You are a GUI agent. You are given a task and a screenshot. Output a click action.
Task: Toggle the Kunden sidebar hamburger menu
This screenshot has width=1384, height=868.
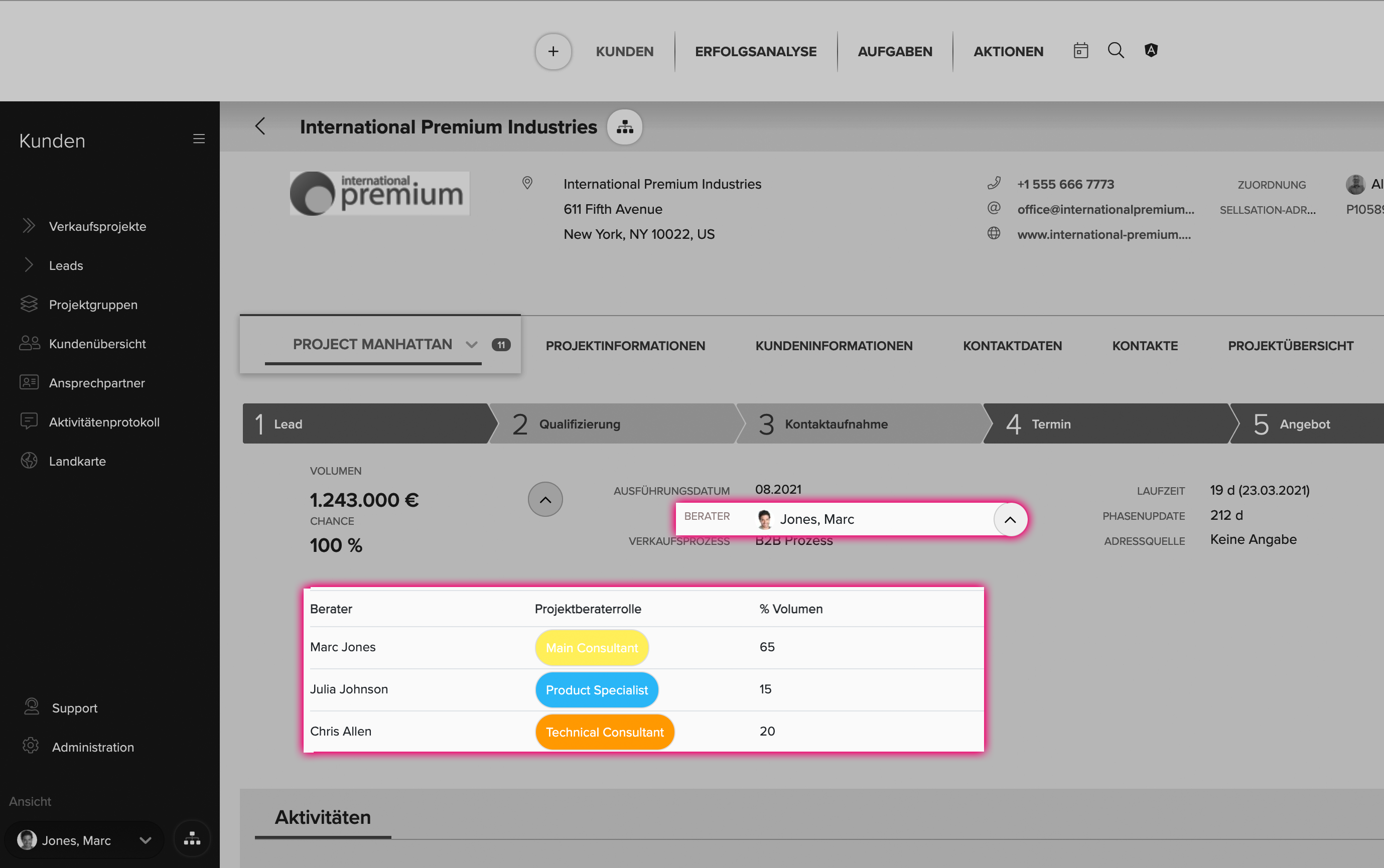coord(199,139)
